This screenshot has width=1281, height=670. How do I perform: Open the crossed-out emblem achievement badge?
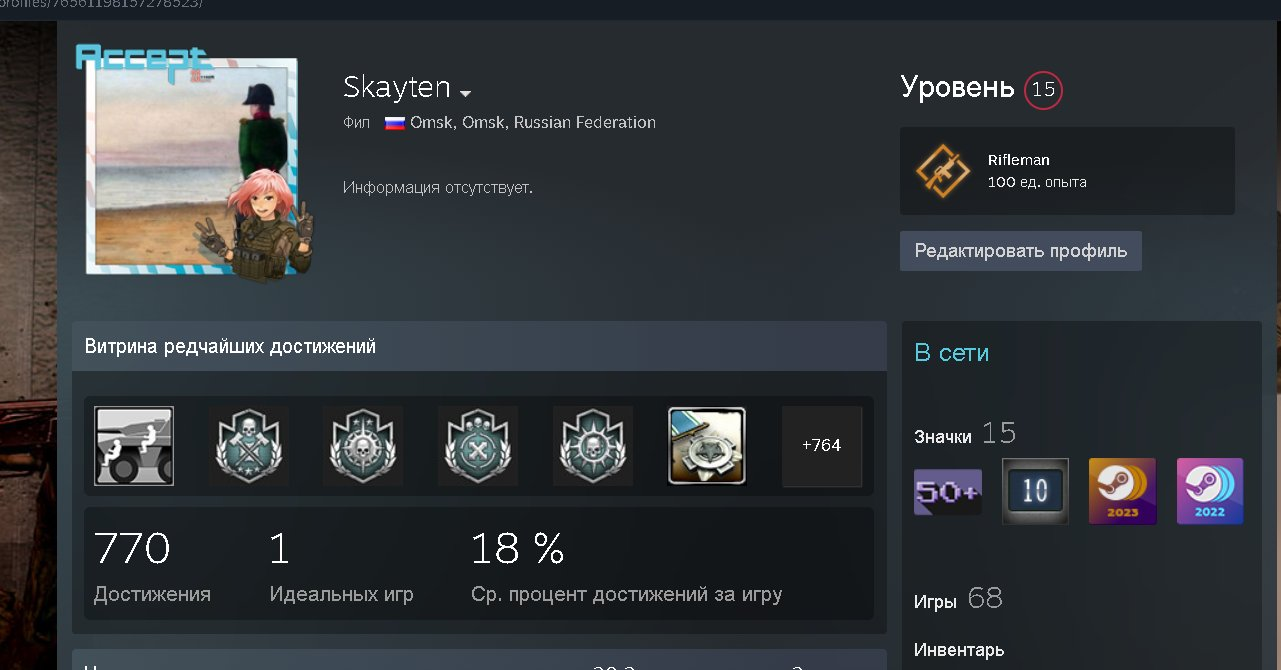[x=478, y=446]
